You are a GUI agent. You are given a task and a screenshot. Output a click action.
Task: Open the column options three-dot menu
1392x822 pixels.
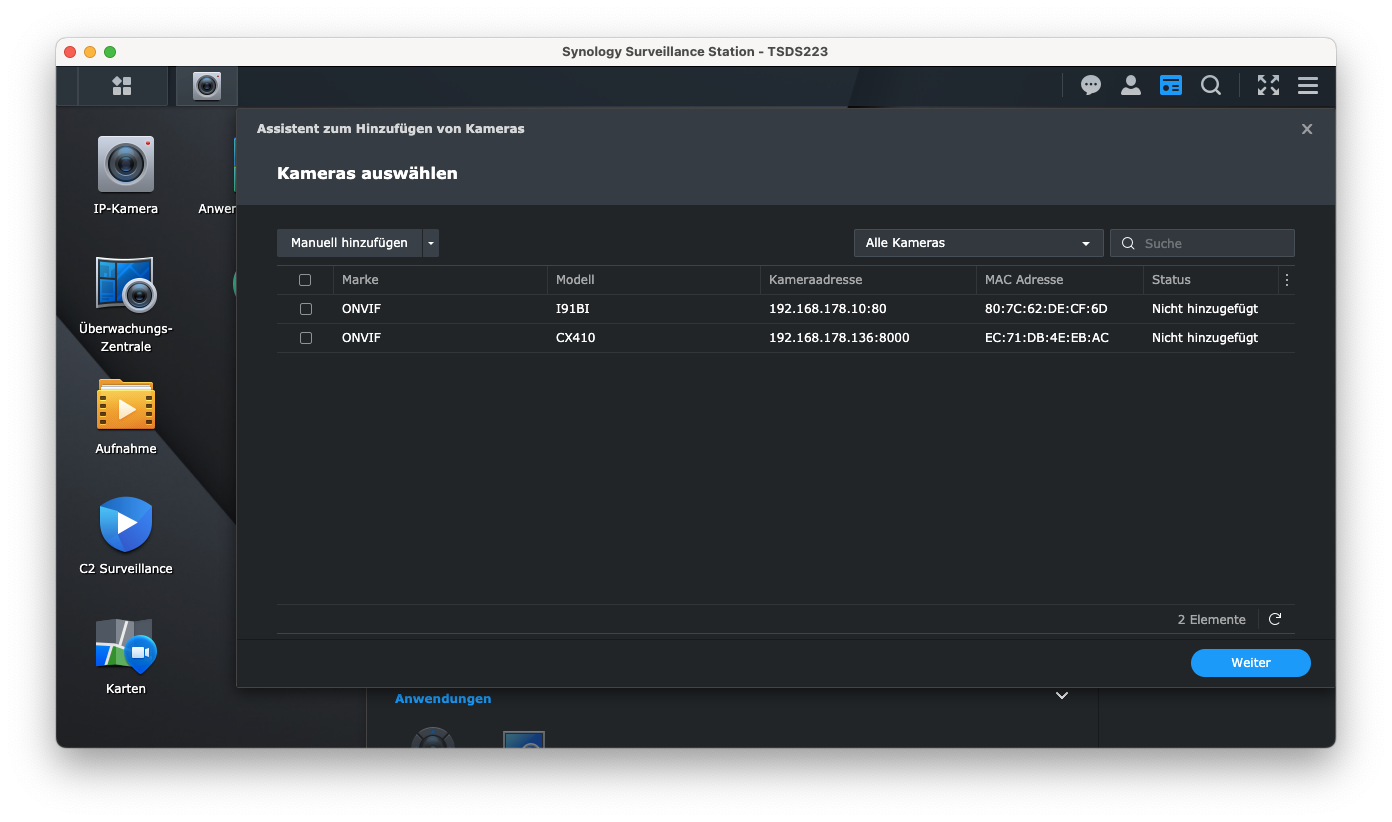tap(1287, 280)
